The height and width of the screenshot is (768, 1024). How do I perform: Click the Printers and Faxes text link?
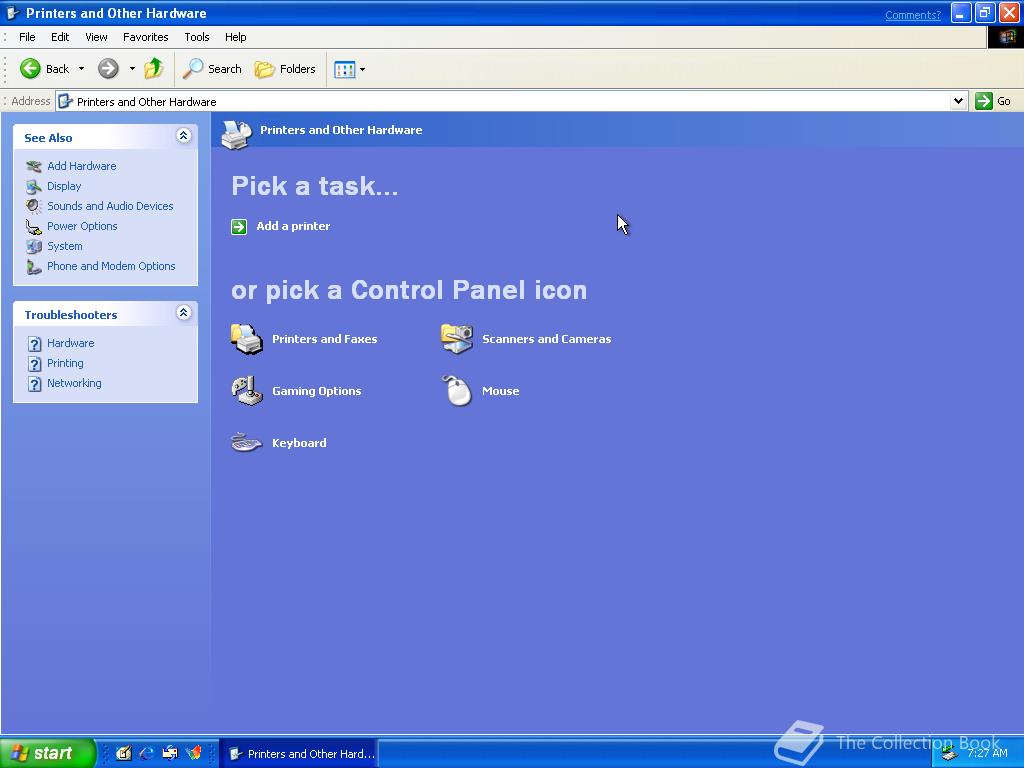pos(325,339)
